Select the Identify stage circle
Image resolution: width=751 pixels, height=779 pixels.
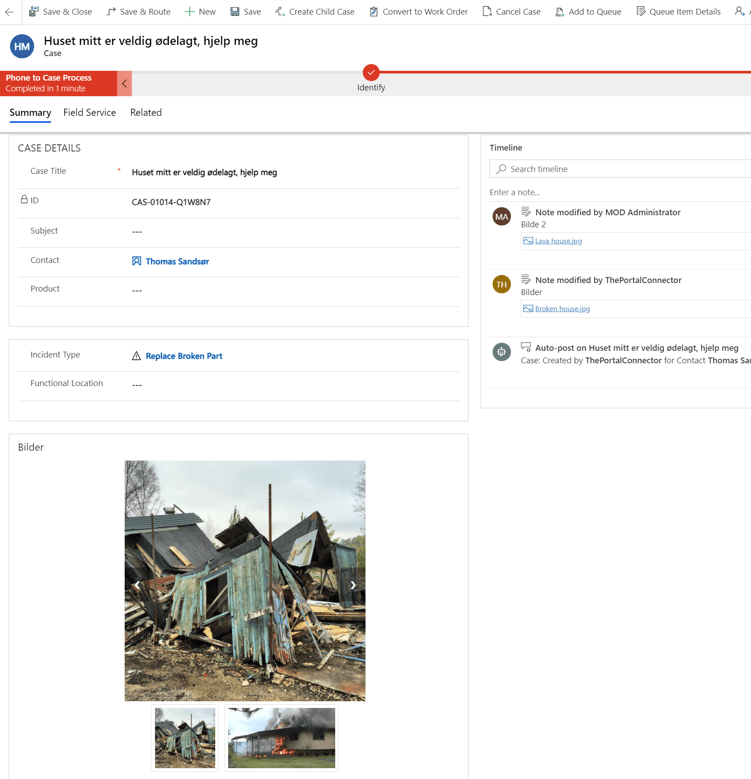pos(371,72)
